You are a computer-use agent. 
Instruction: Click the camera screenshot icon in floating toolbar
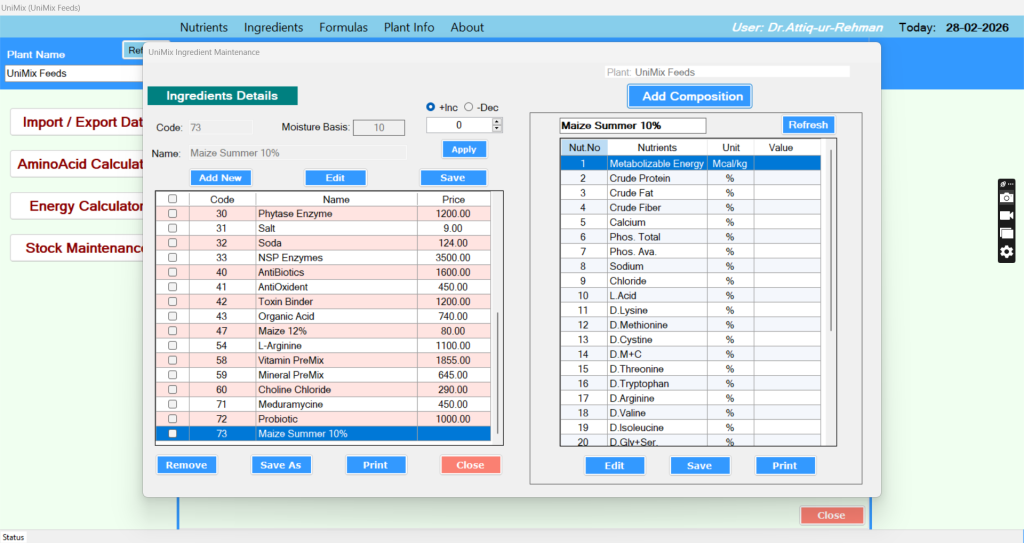coord(1007,199)
